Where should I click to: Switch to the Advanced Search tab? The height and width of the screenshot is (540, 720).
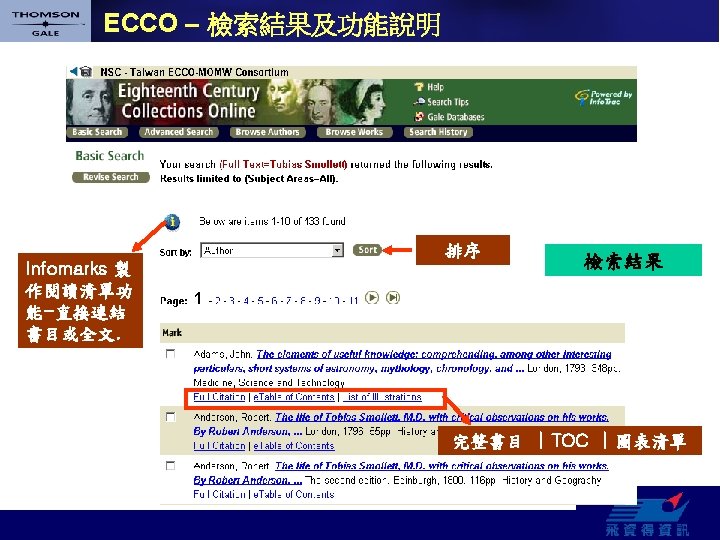click(x=179, y=132)
